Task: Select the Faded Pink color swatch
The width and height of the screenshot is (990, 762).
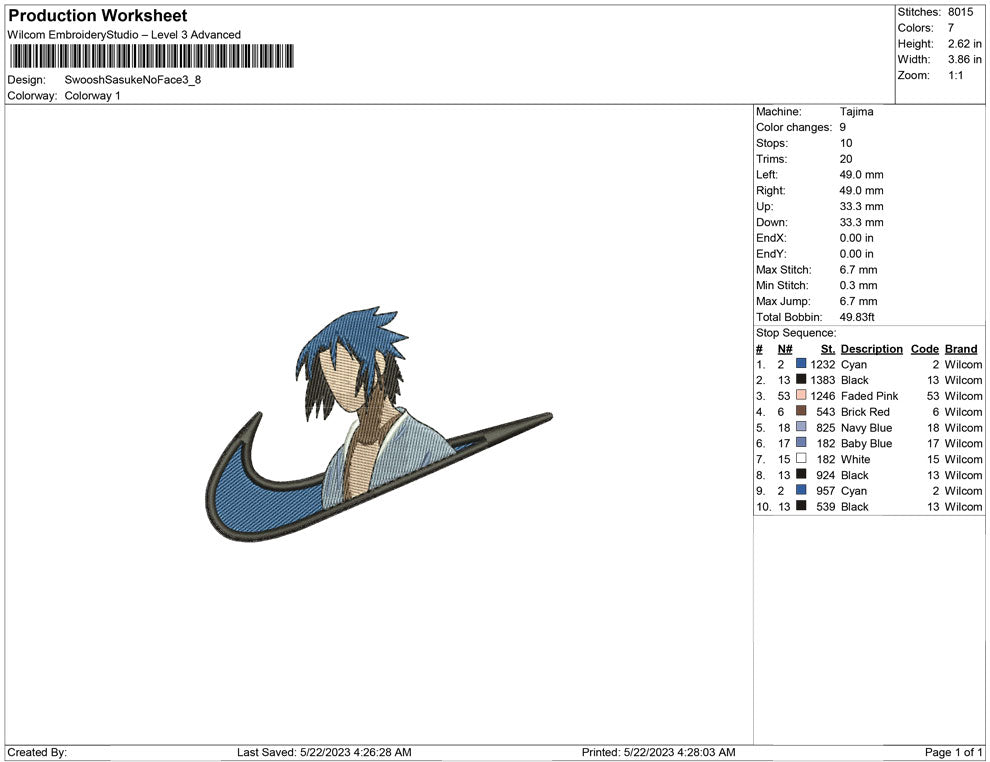Action: point(801,395)
